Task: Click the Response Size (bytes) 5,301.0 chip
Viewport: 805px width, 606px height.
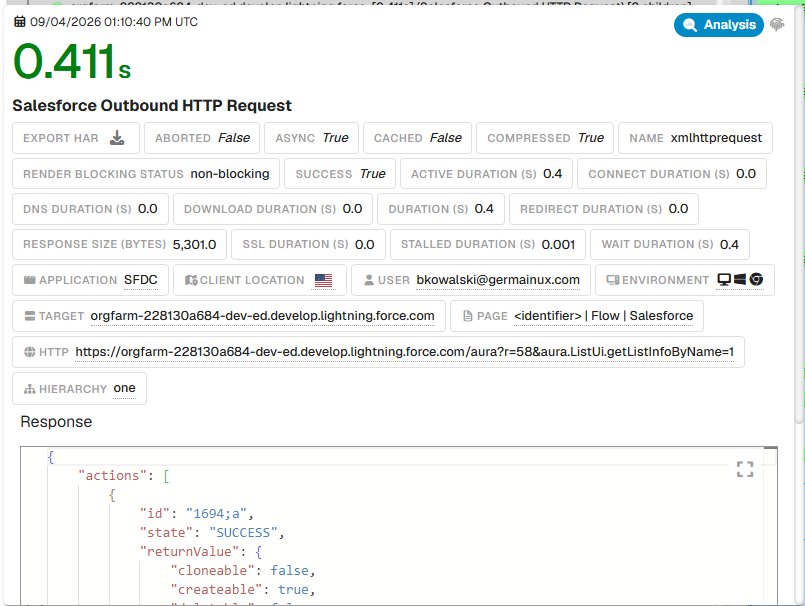Action: pos(119,244)
